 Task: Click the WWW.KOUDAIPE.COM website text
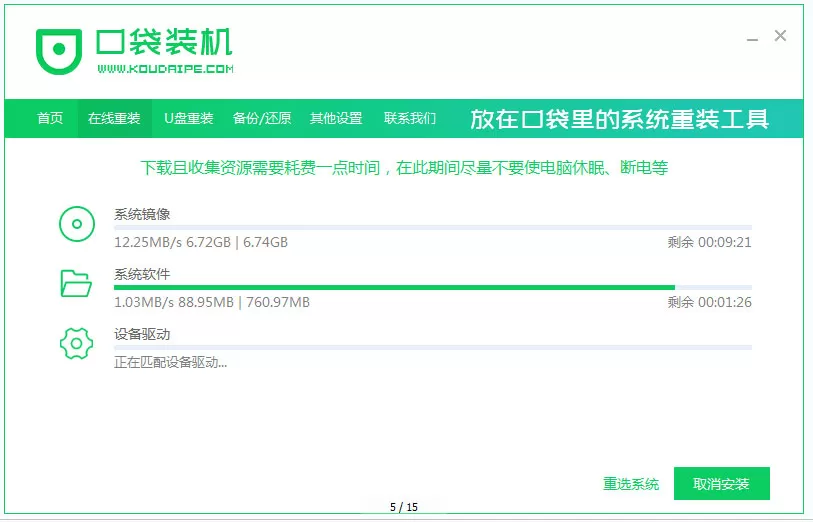(165, 68)
